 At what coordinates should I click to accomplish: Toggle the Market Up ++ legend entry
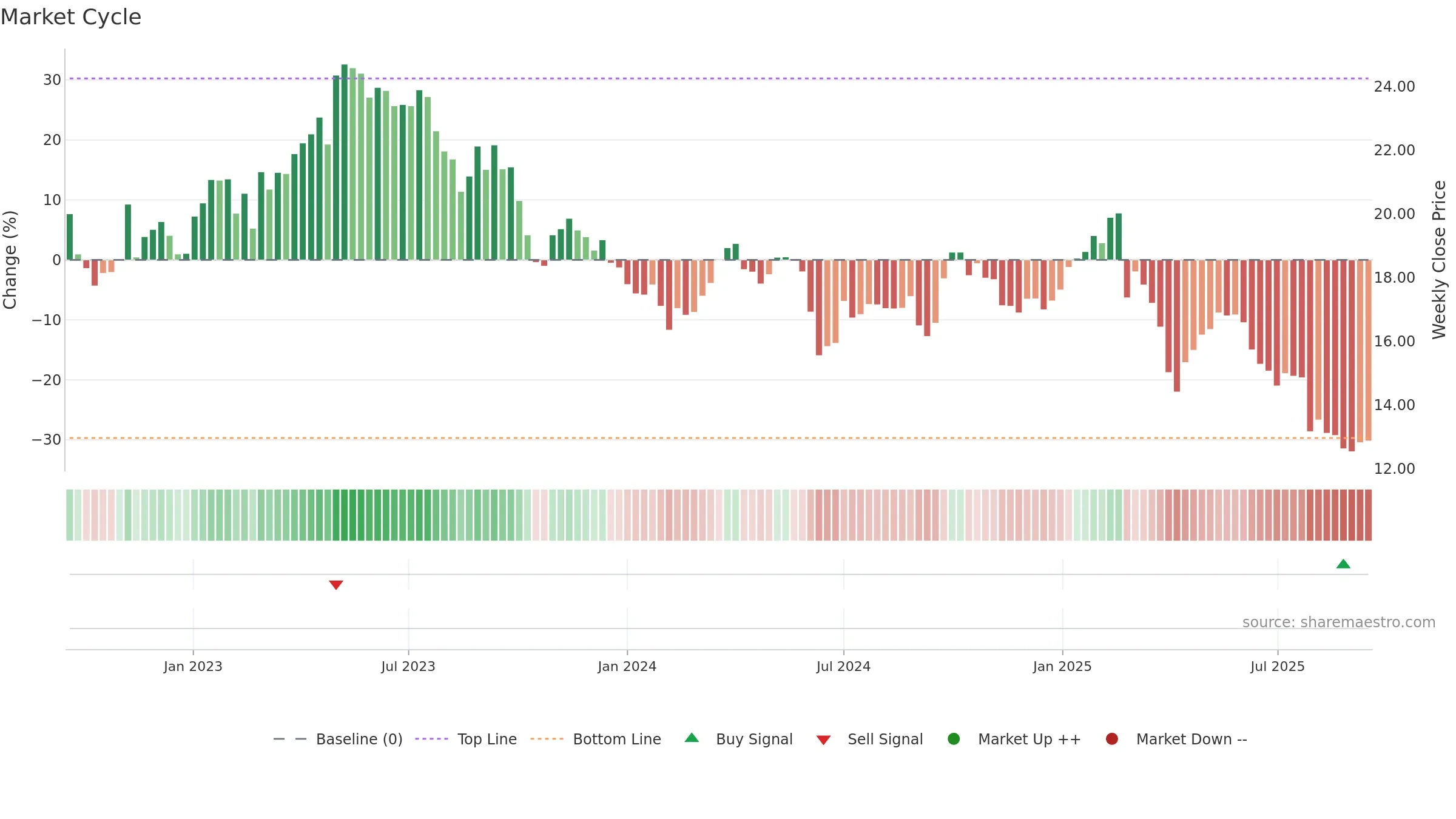pyautogui.click(x=1014, y=739)
